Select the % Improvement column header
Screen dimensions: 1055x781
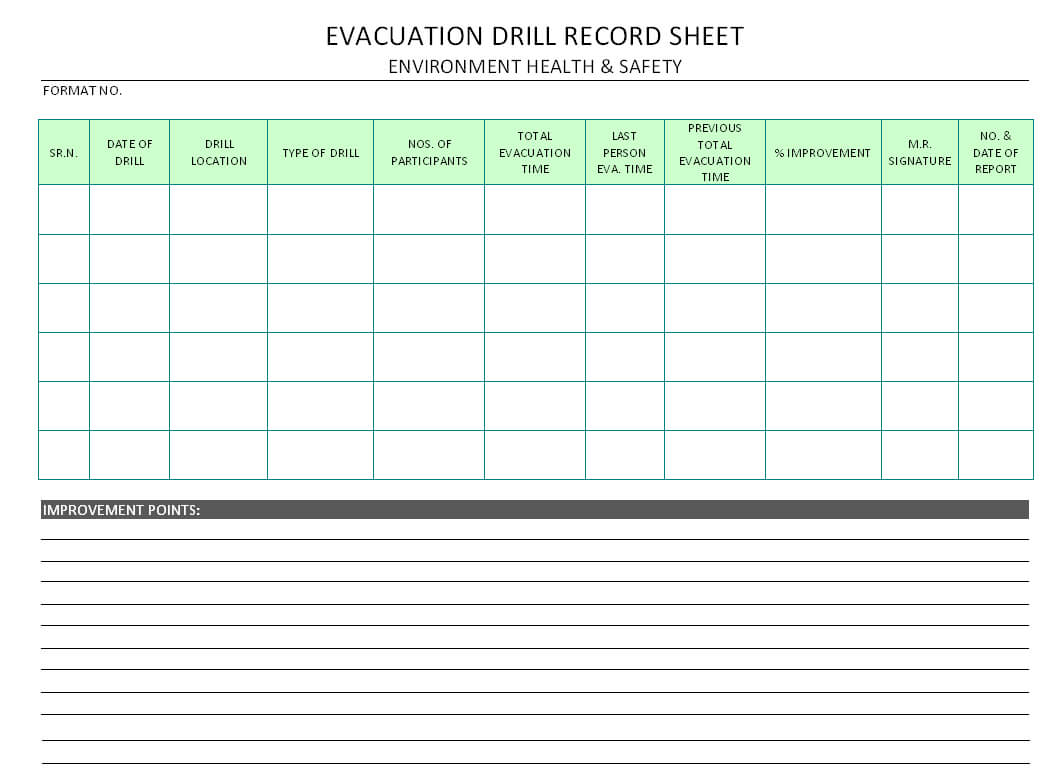[x=823, y=153]
